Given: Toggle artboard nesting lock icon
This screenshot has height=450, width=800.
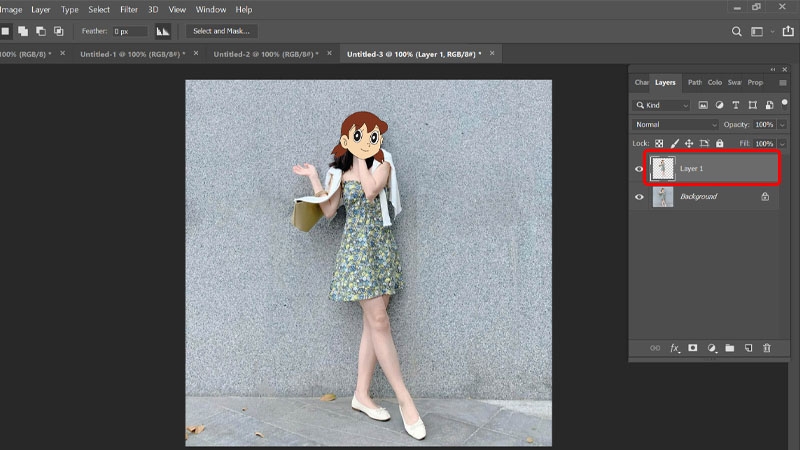Looking at the screenshot, I should tap(704, 143).
